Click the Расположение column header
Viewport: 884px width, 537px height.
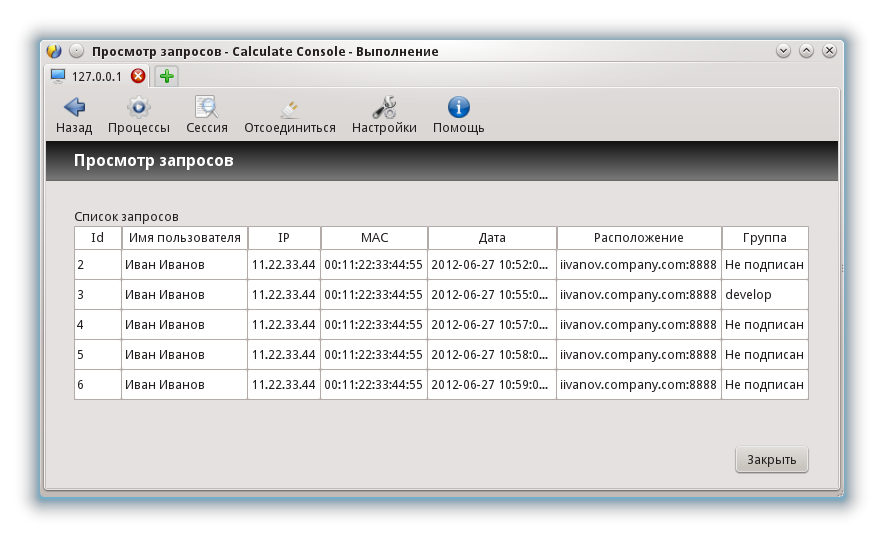pyautogui.click(x=639, y=238)
